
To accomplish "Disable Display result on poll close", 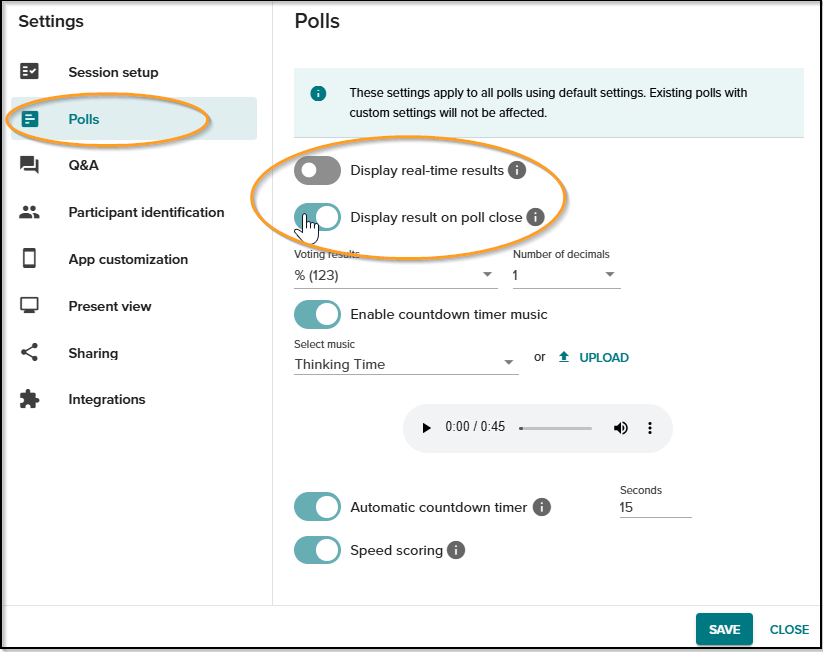I will pyautogui.click(x=317, y=217).
